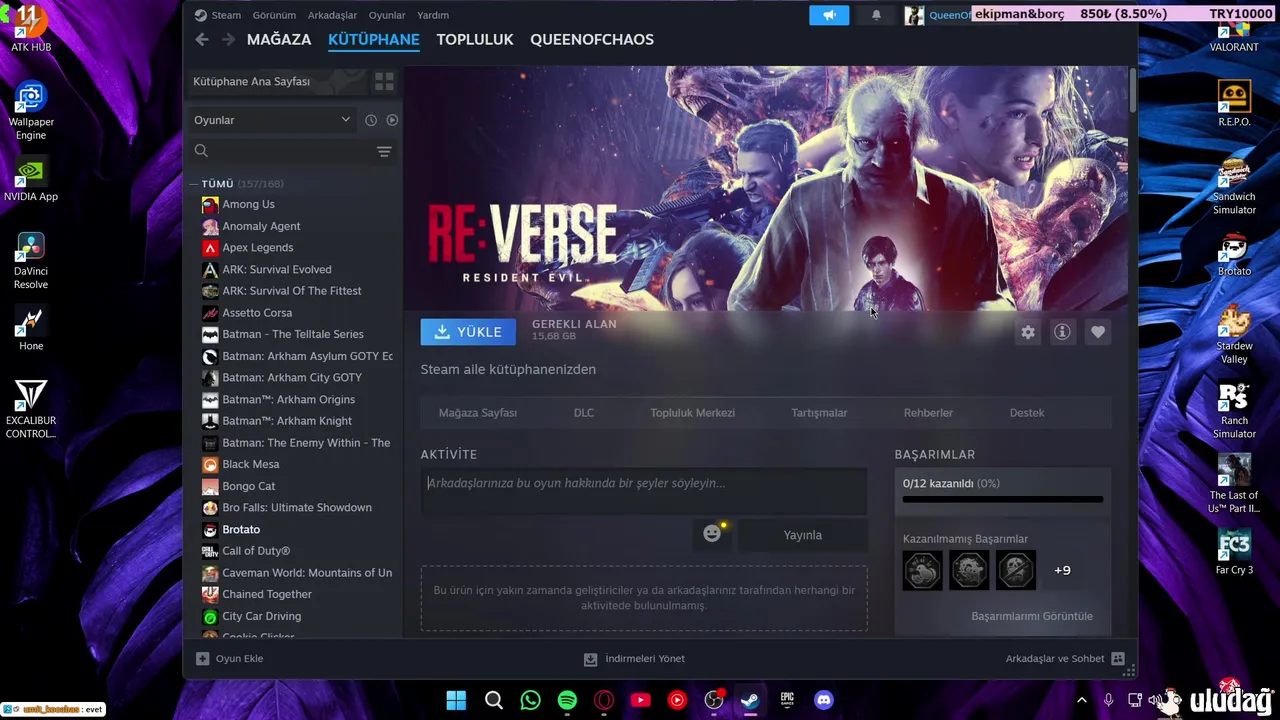The height and width of the screenshot is (720, 1280).
Task: Open the Arkadaşlar menu
Action: (332, 15)
